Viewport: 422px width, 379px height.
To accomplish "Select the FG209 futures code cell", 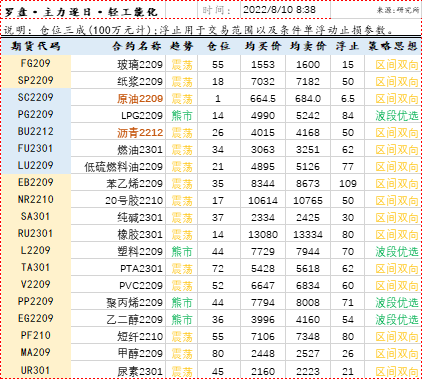I will 36,63.
